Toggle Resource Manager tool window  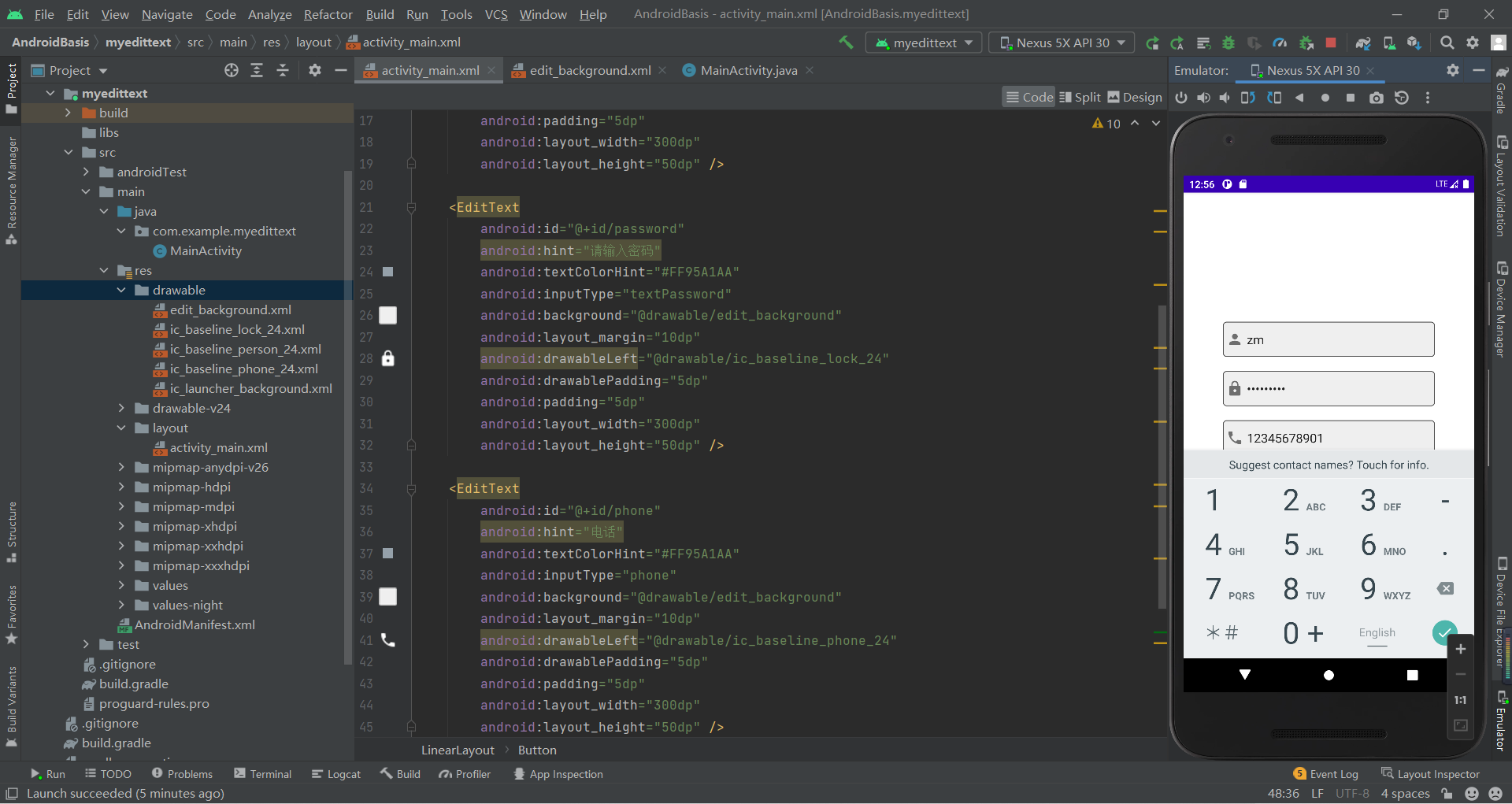pos(12,190)
